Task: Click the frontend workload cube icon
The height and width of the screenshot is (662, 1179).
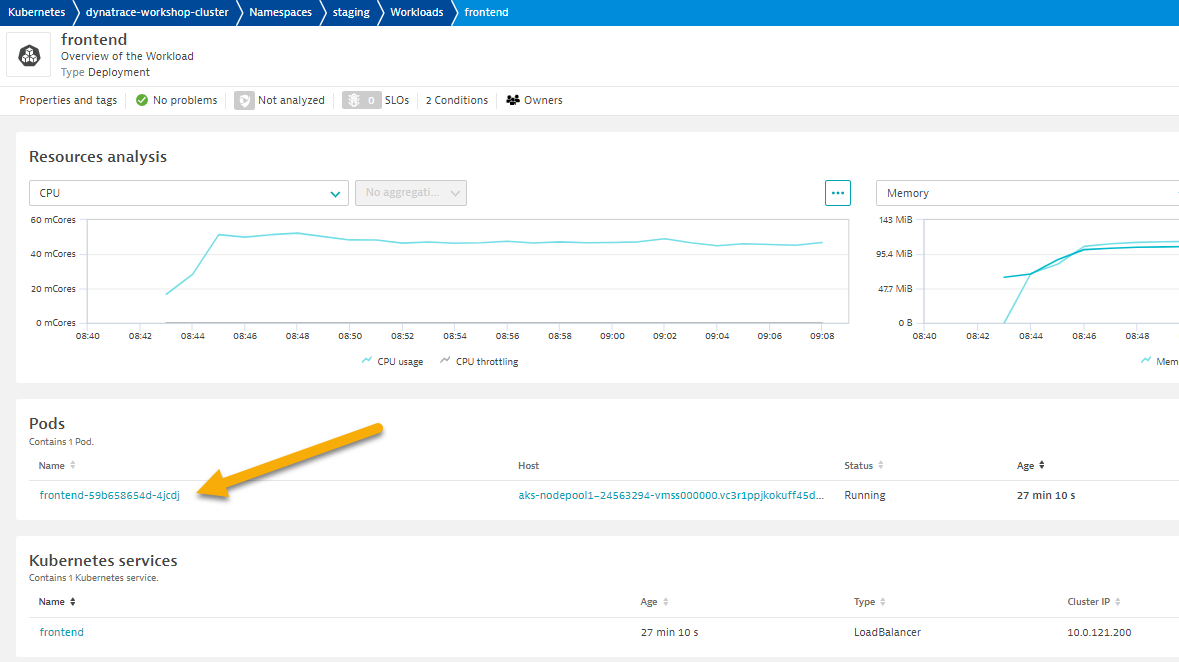Action: pos(28,54)
